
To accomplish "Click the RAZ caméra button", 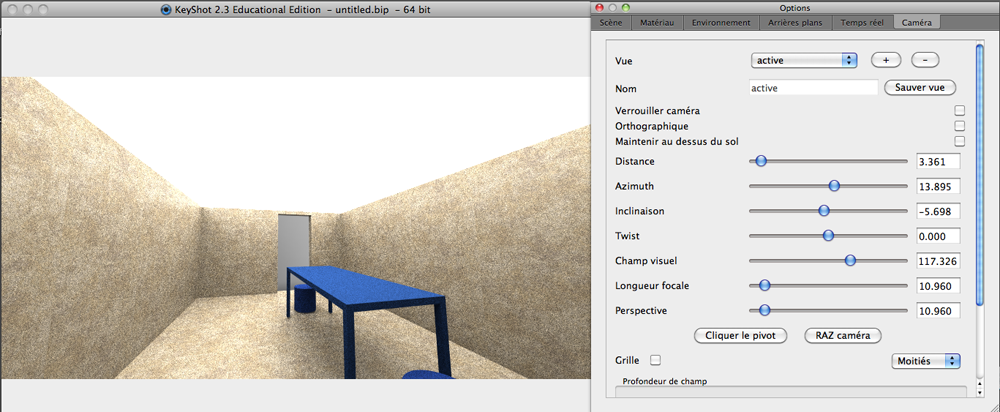I will click(x=842, y=335).
